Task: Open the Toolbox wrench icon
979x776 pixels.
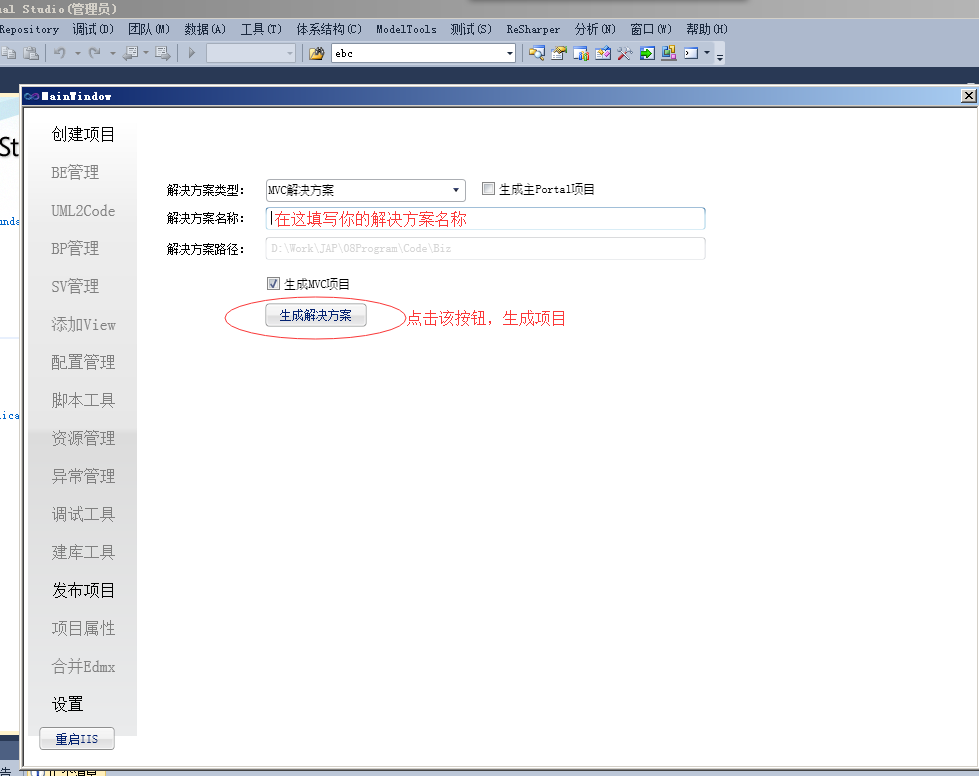Action: (625, 53)
